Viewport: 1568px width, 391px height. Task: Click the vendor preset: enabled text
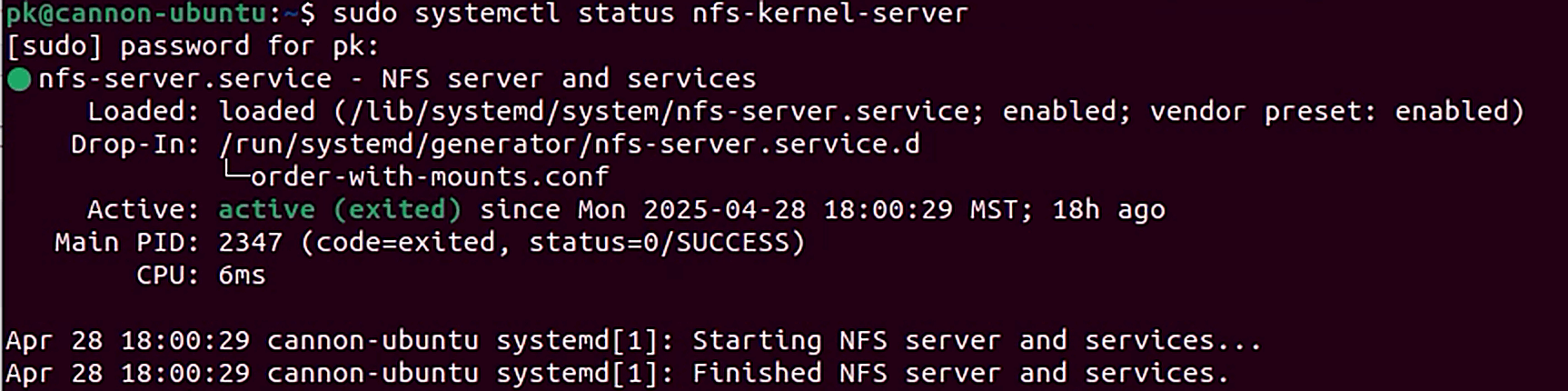pyautogui.click(x=1335, y=112)
